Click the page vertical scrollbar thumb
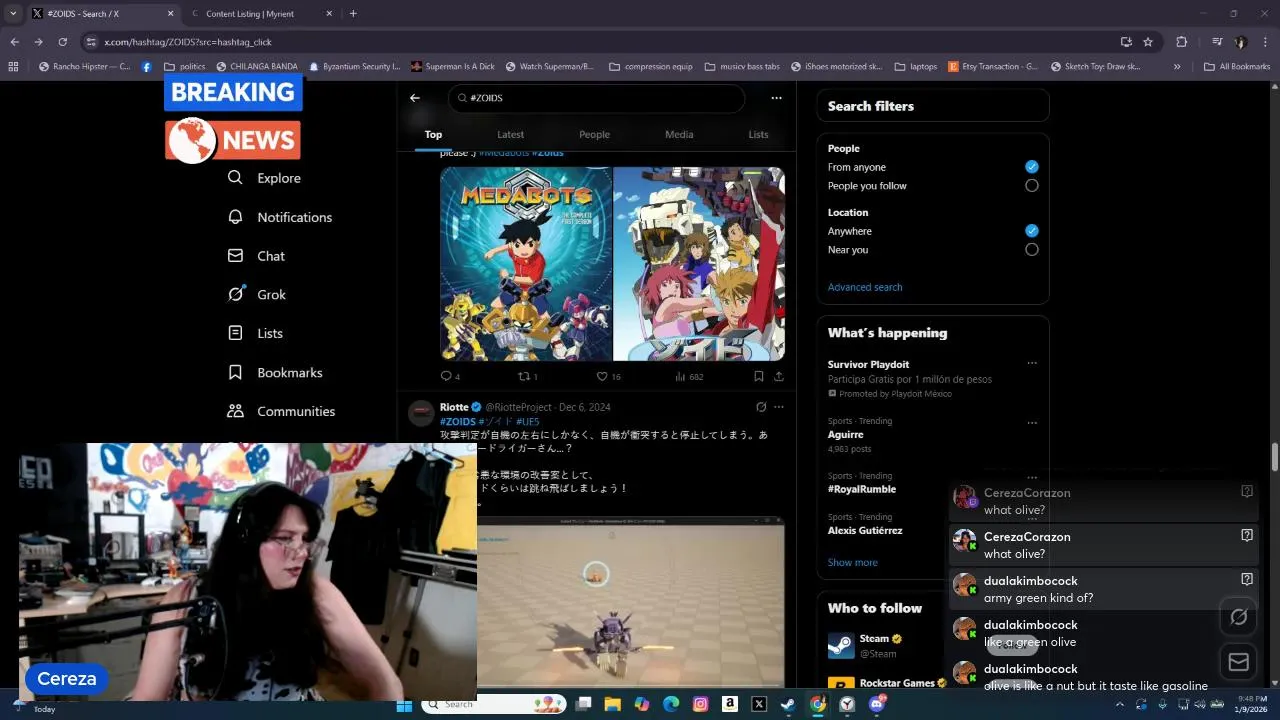 pos(1274,456)
